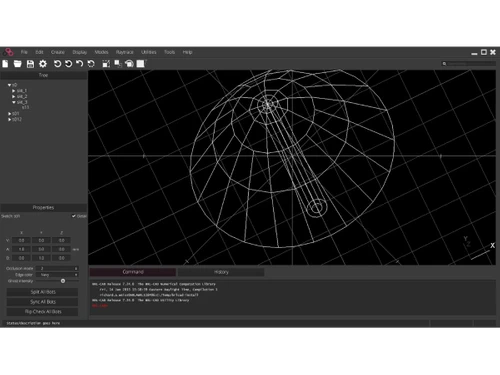Click the pink application logo icon
This screenshot has width=500, height=375.
point(9,52)
